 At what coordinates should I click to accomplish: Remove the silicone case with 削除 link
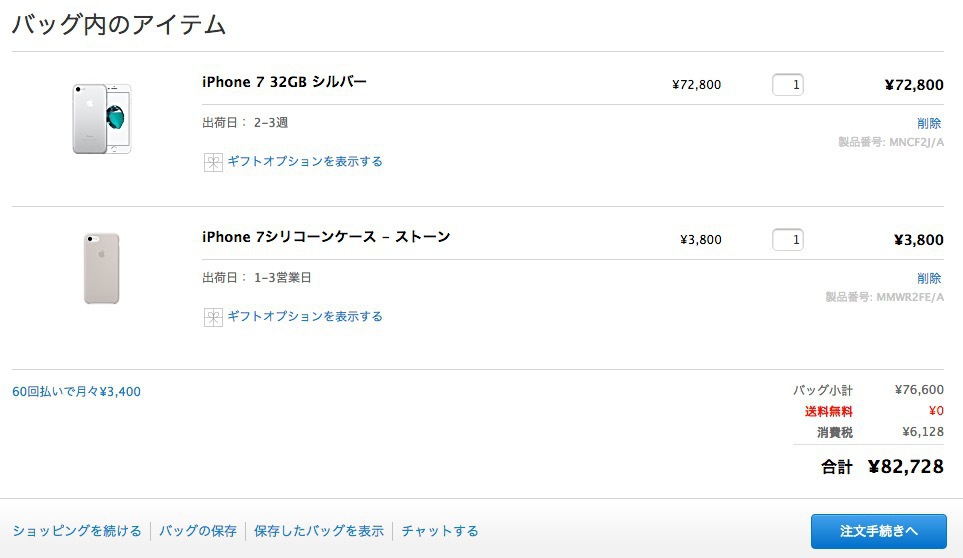point(929,278)
